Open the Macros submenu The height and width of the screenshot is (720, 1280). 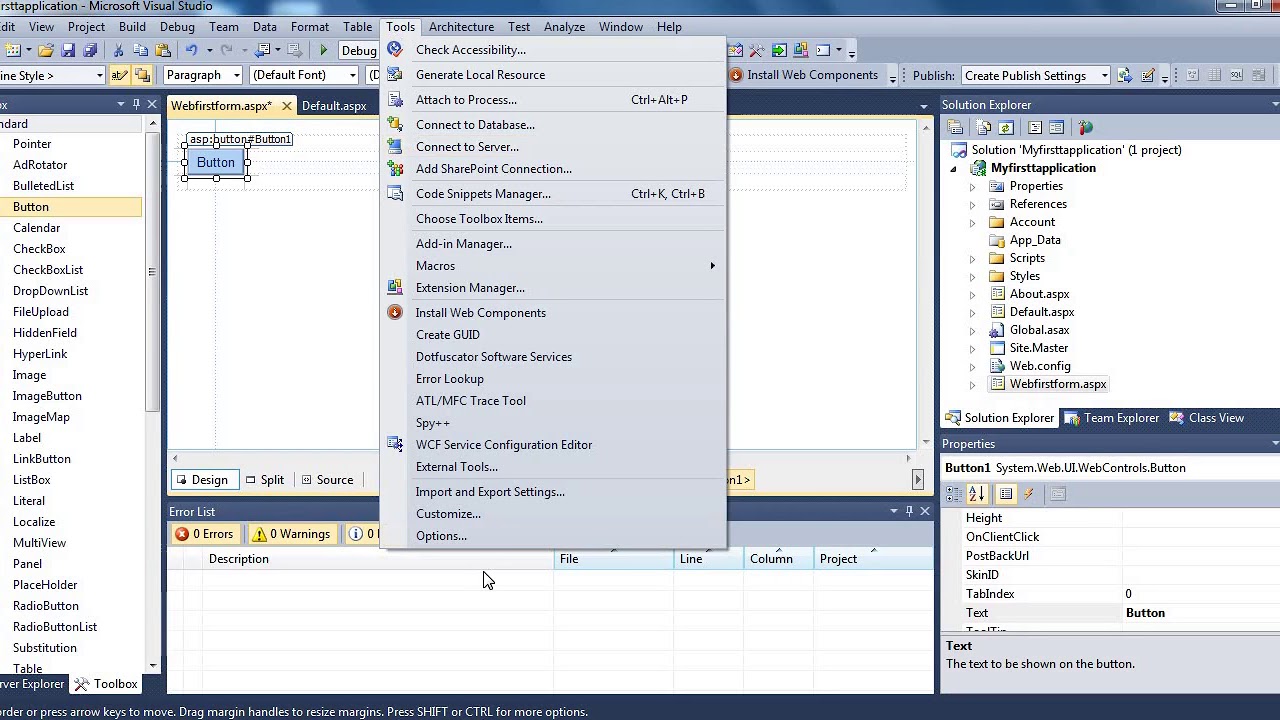[x=553, y=266]
